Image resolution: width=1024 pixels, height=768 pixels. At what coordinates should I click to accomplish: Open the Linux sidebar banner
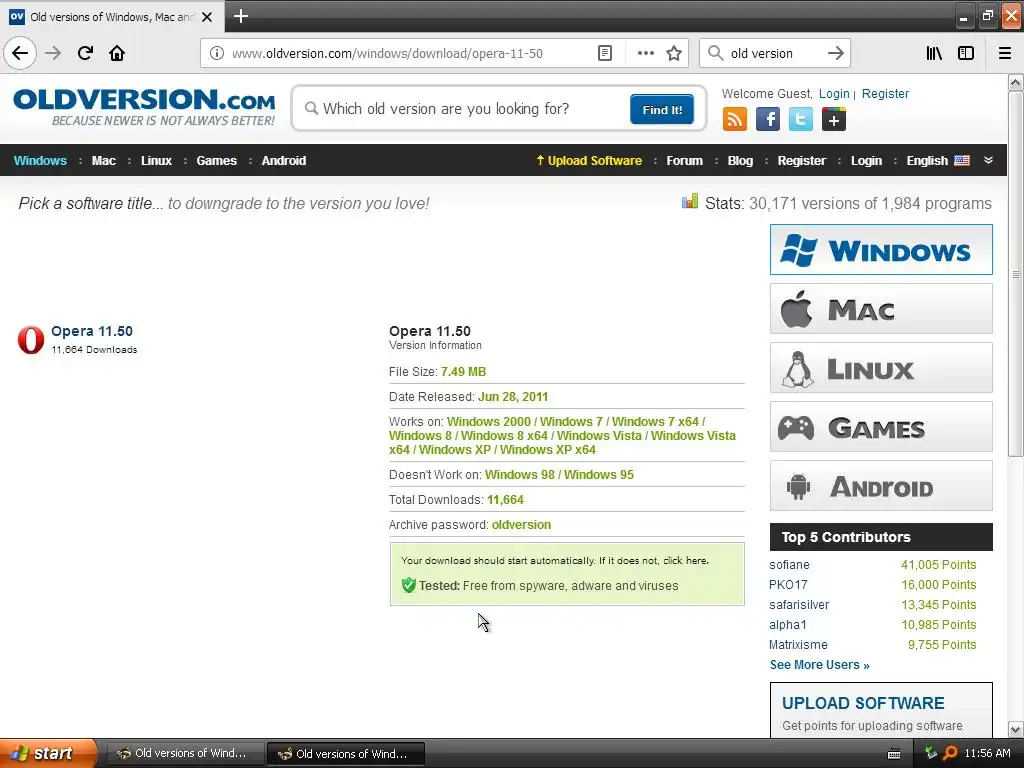881,368
